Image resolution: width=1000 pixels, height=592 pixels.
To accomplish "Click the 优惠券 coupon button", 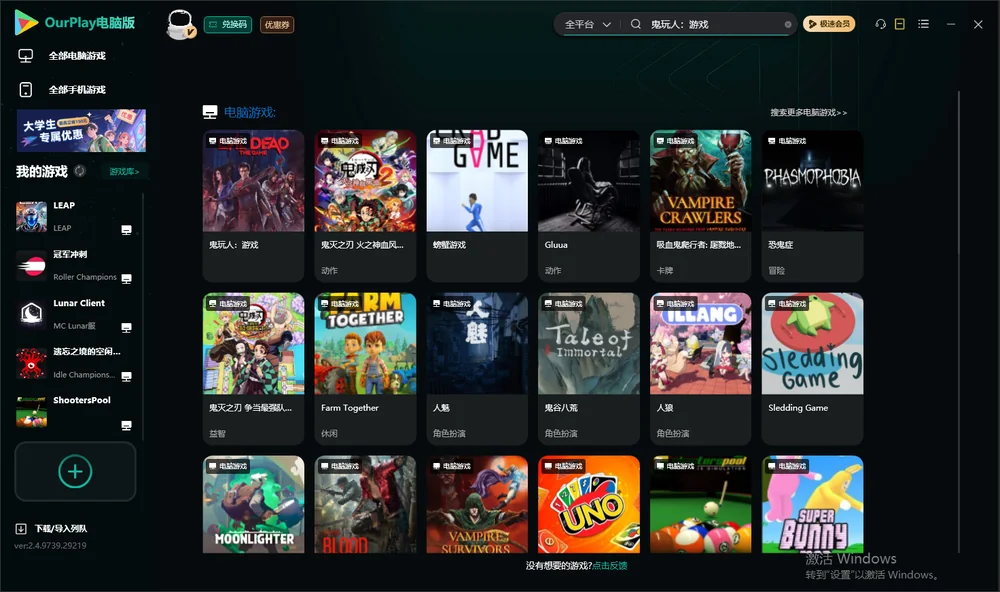I will click(277, 25).
